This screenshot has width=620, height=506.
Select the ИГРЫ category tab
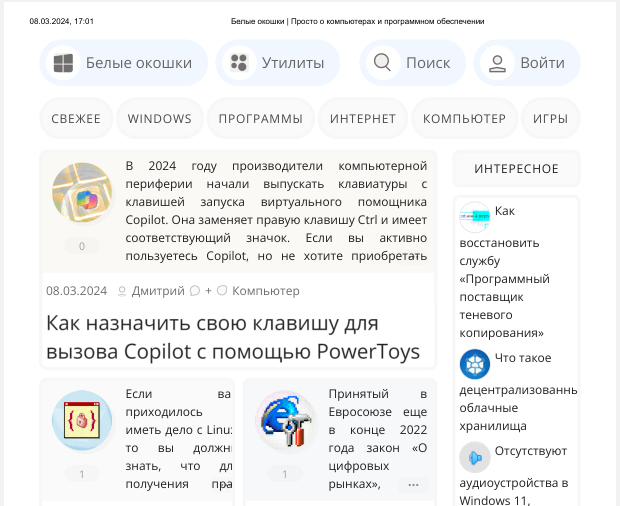click(550, 118)
